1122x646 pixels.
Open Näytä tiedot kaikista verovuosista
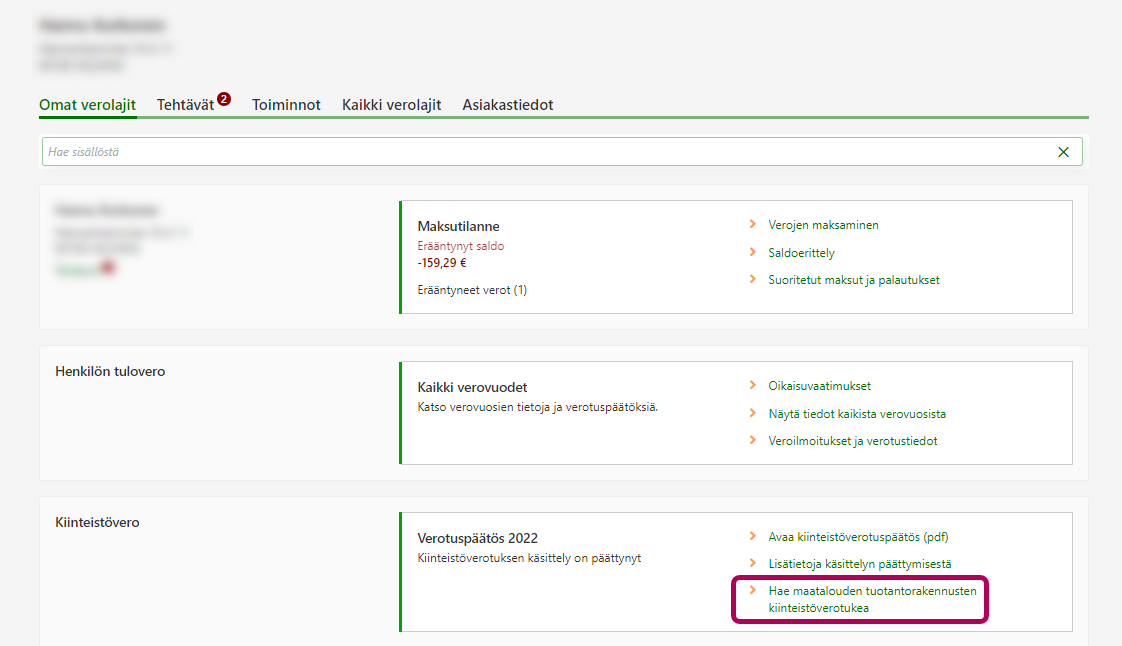click(856, 413)
